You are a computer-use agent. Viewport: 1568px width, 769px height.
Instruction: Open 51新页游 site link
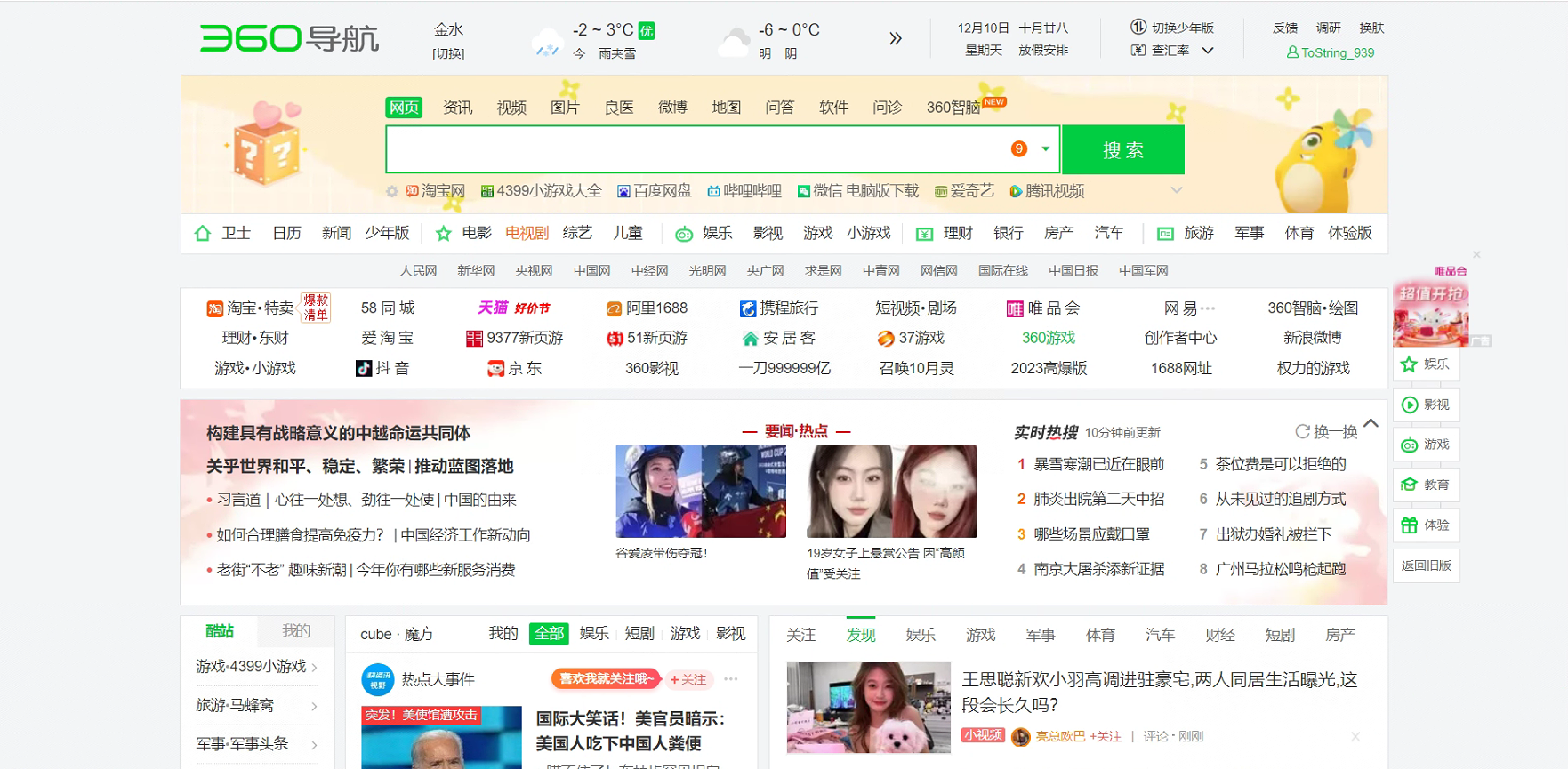pos(647,338)
